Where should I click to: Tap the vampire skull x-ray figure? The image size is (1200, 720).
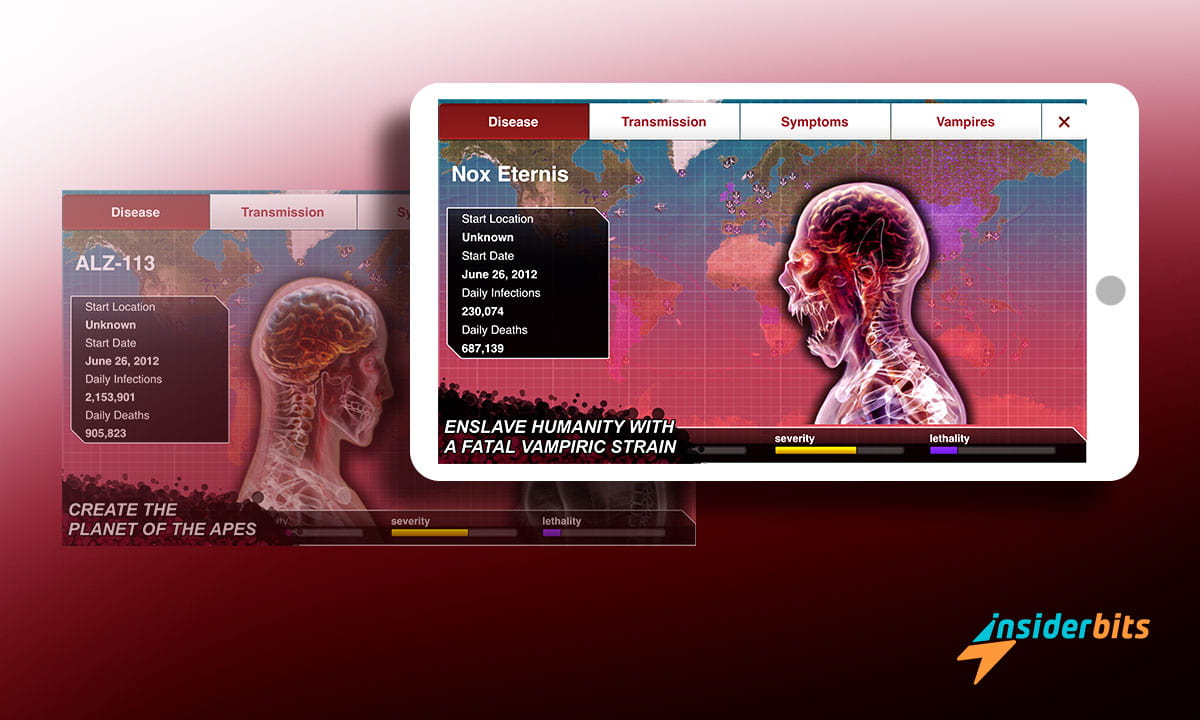(870, 300)
